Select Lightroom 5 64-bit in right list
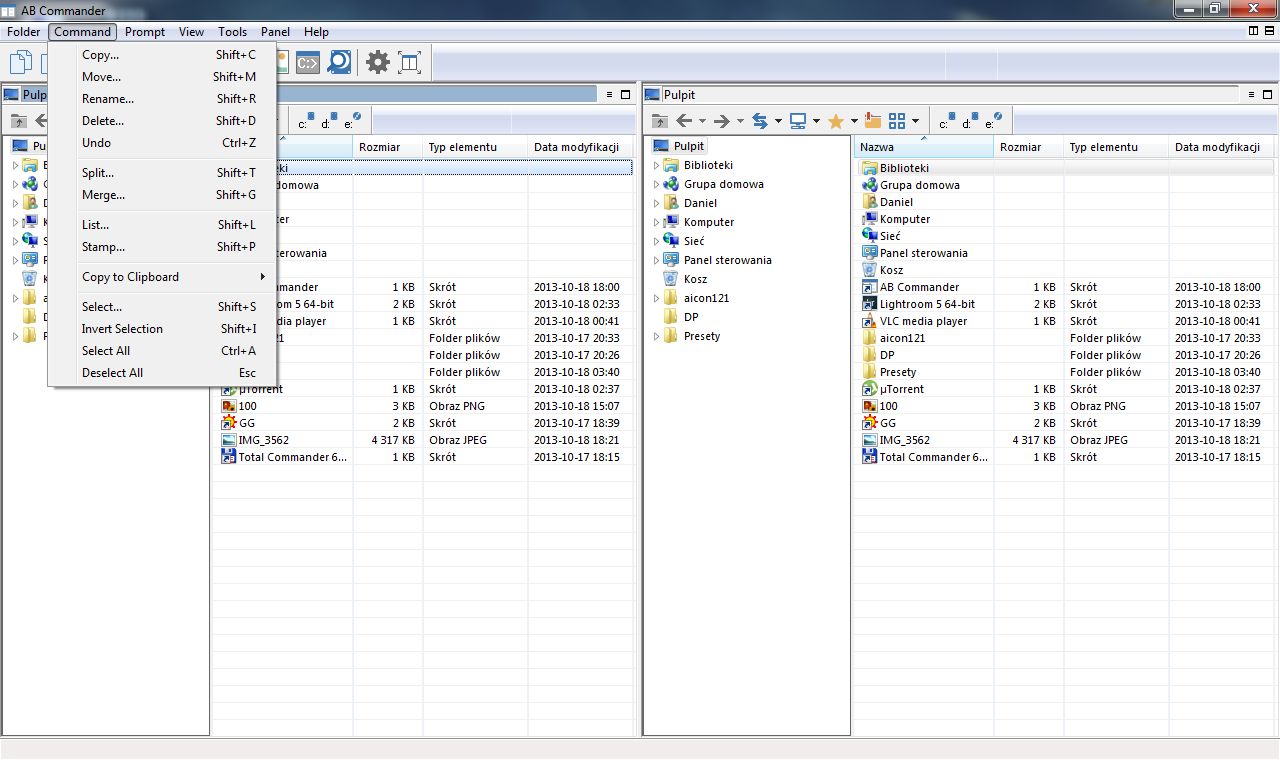This screenshot has height=760, width=1280. tap(927, 304)
